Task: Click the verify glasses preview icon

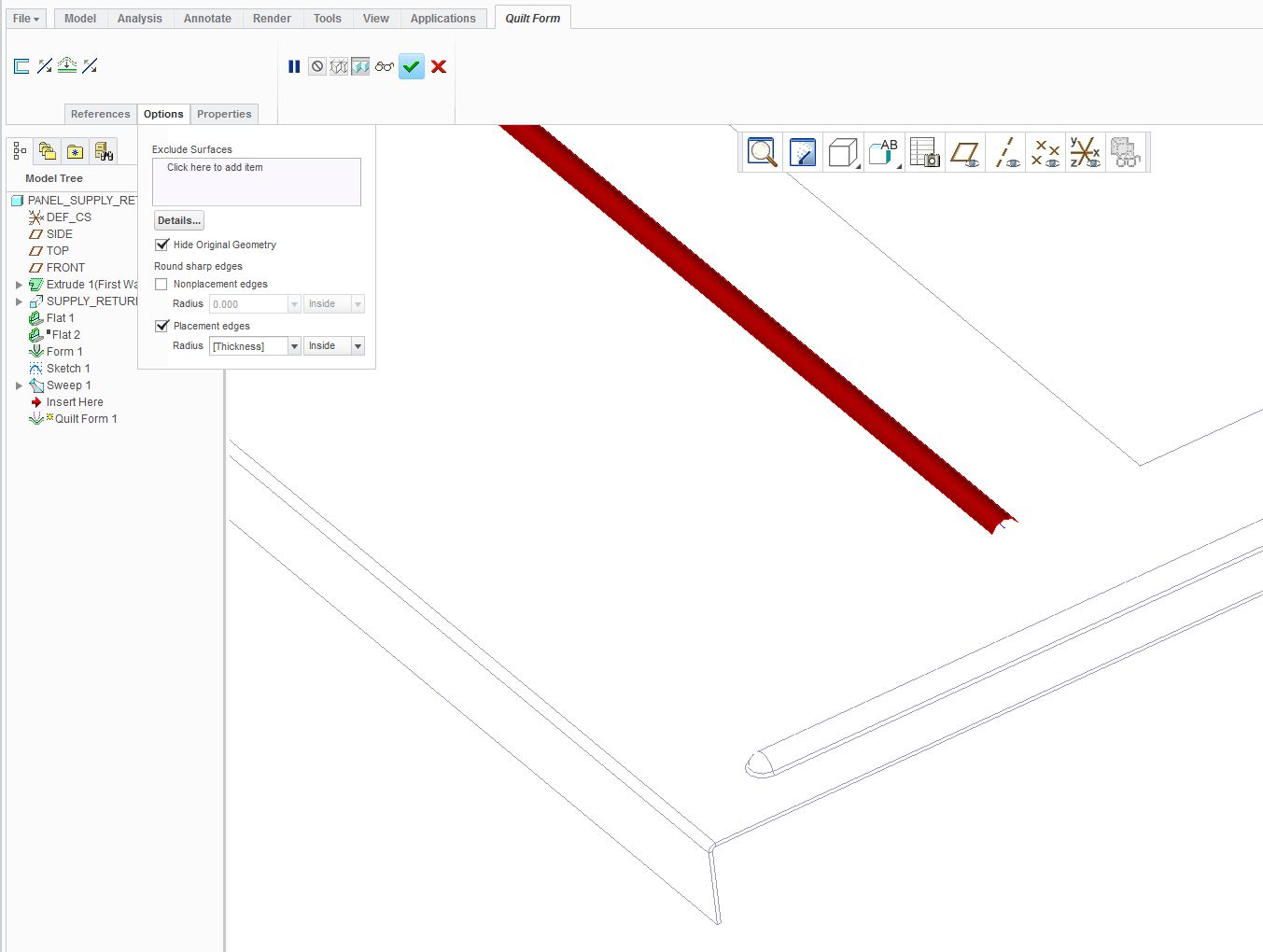Action: click(385, 66)
